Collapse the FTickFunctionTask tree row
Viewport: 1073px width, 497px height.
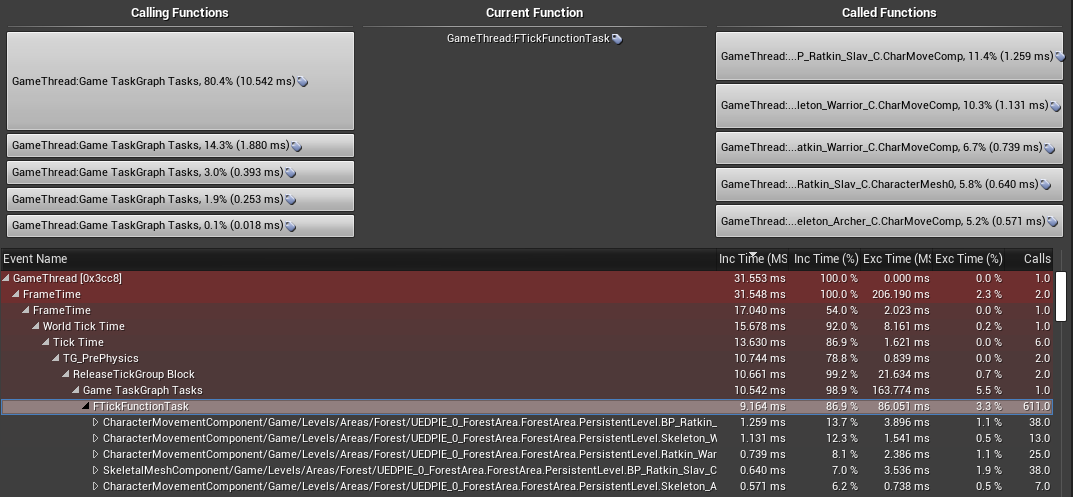coord(86,407)
